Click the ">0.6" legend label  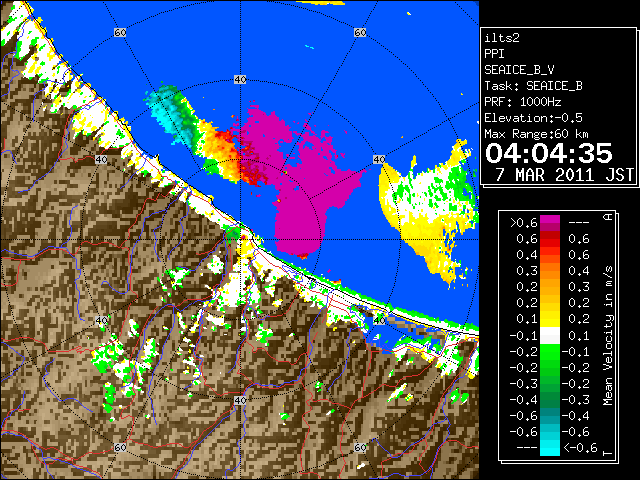pyautogui.click(x=524, y=223)
